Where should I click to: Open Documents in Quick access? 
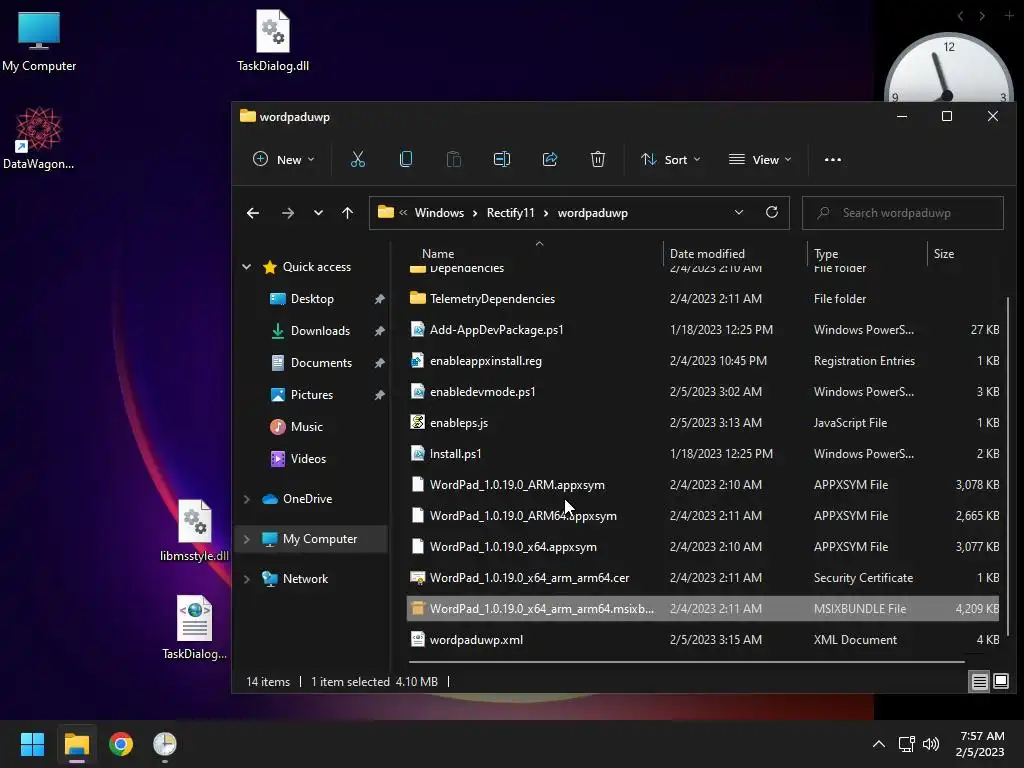click(321, 362)
